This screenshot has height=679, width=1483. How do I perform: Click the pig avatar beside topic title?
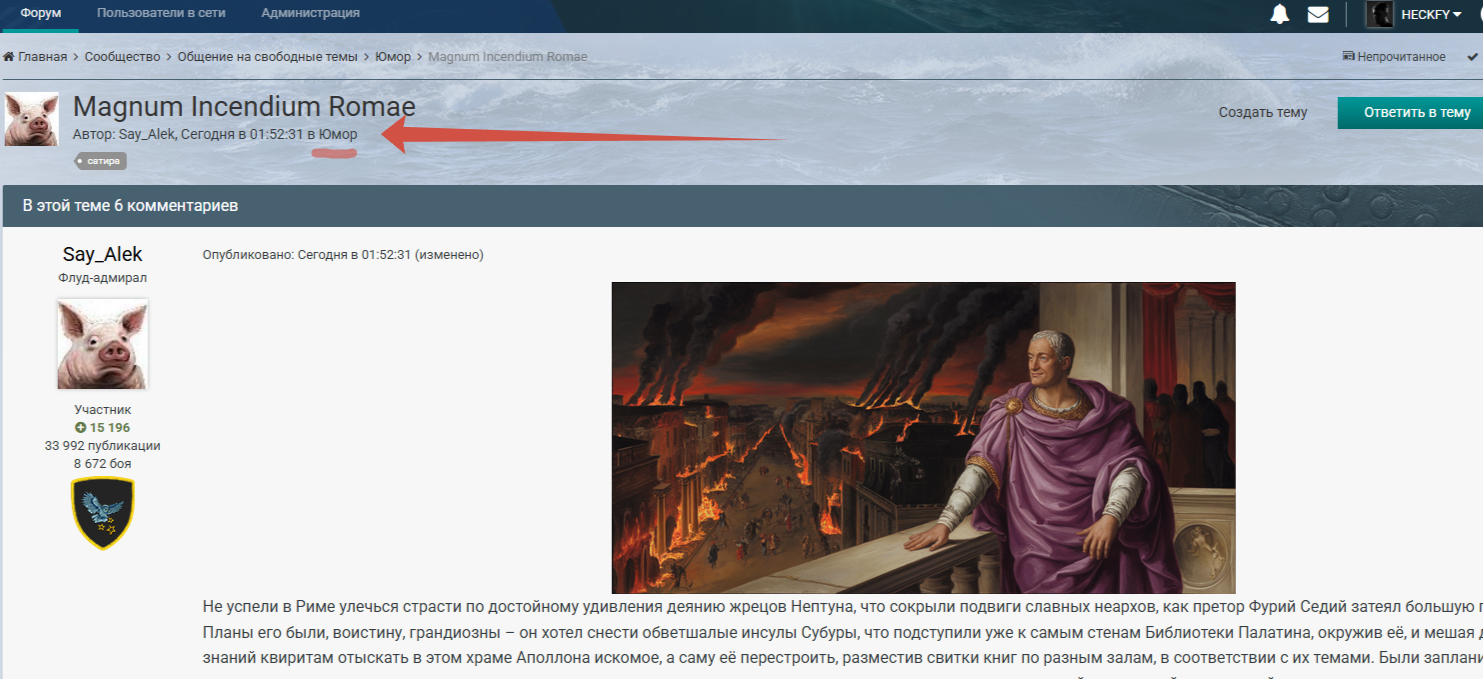(x=32, y=120)
